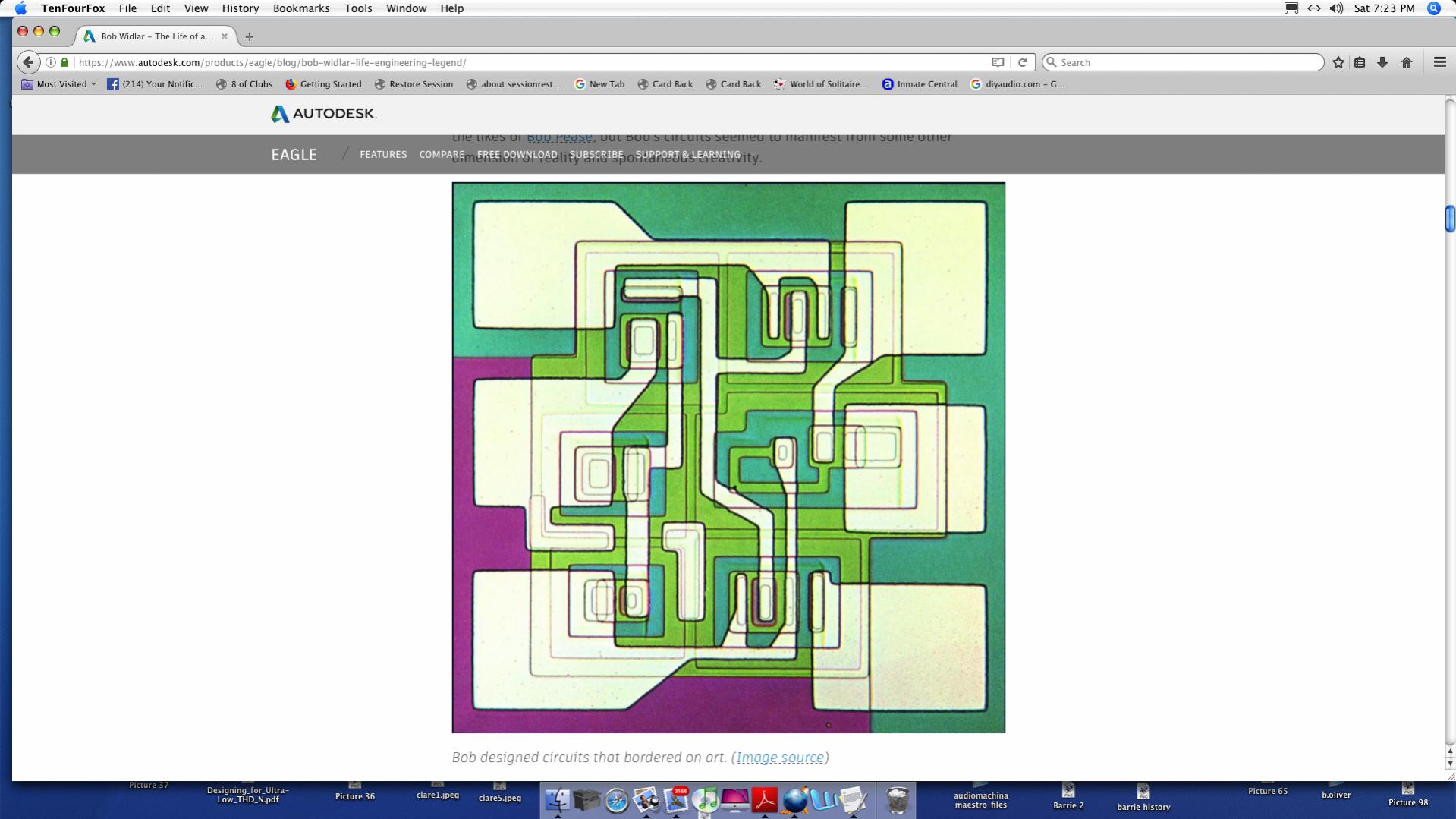The image size is (1456, 819).
Task: Click the EAGLE product heading link
Action: tap(294, 155)
